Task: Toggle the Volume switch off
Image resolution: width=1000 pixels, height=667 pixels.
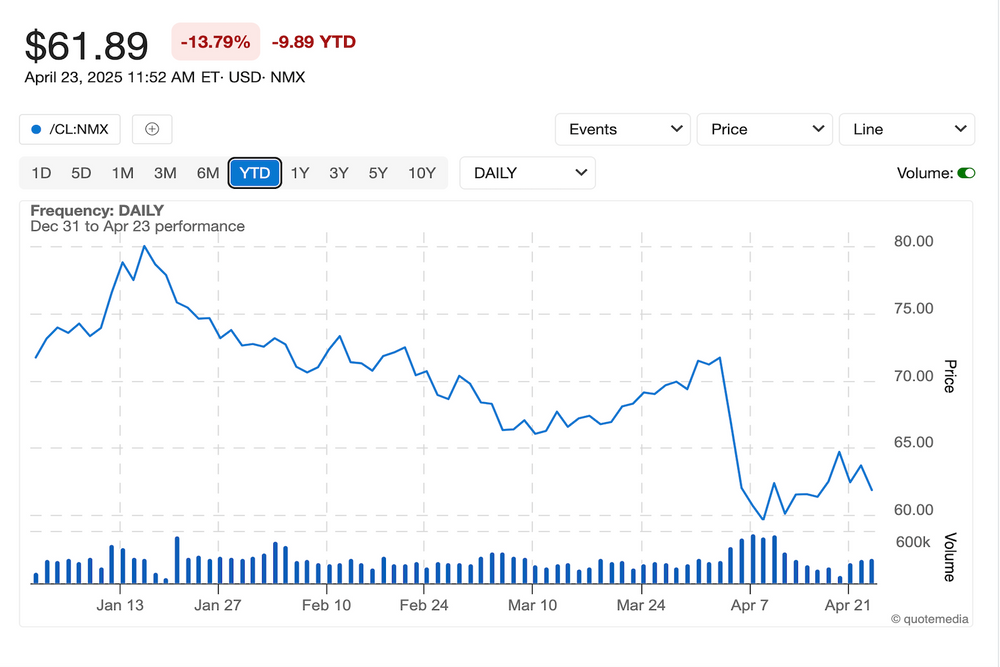Action: tap(966, 173)
